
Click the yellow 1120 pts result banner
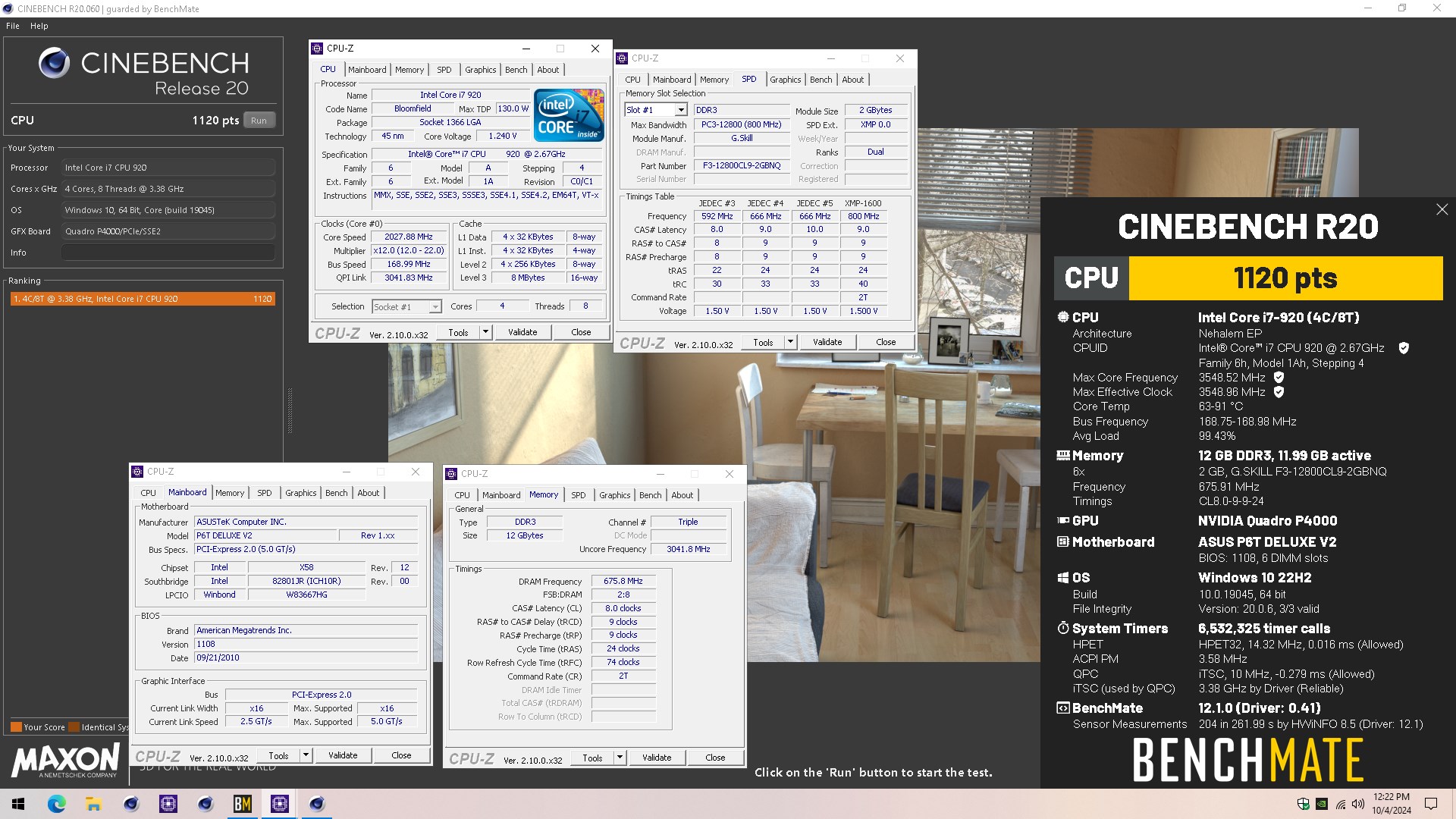tap(1285, 278)
